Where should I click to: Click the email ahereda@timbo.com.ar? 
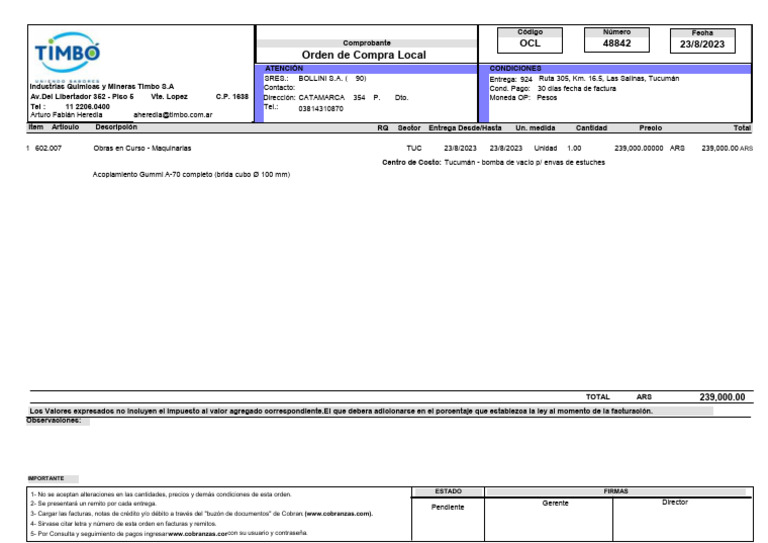pyautogui.click(x=173, y=115)
